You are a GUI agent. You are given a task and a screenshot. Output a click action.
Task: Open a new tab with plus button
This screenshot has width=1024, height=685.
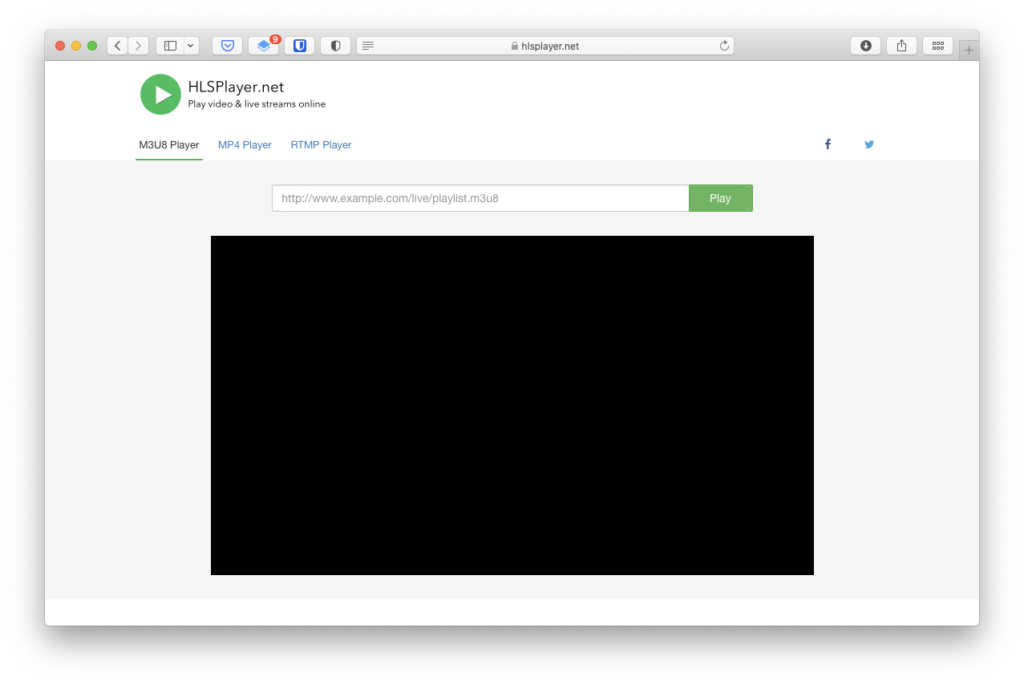click(x=968, y=50)
